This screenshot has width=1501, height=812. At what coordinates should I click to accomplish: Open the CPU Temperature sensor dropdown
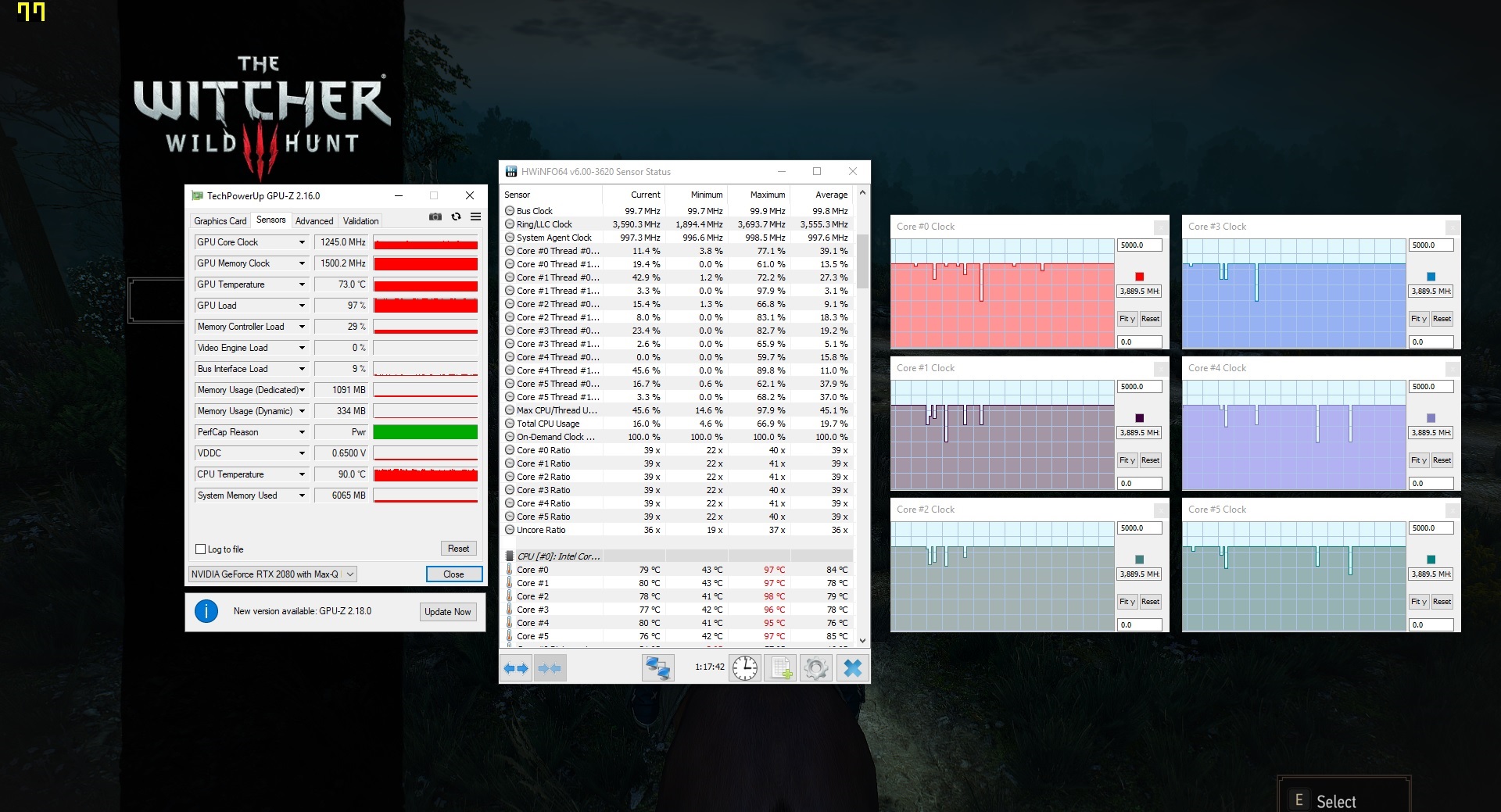(x=302, y=474)
